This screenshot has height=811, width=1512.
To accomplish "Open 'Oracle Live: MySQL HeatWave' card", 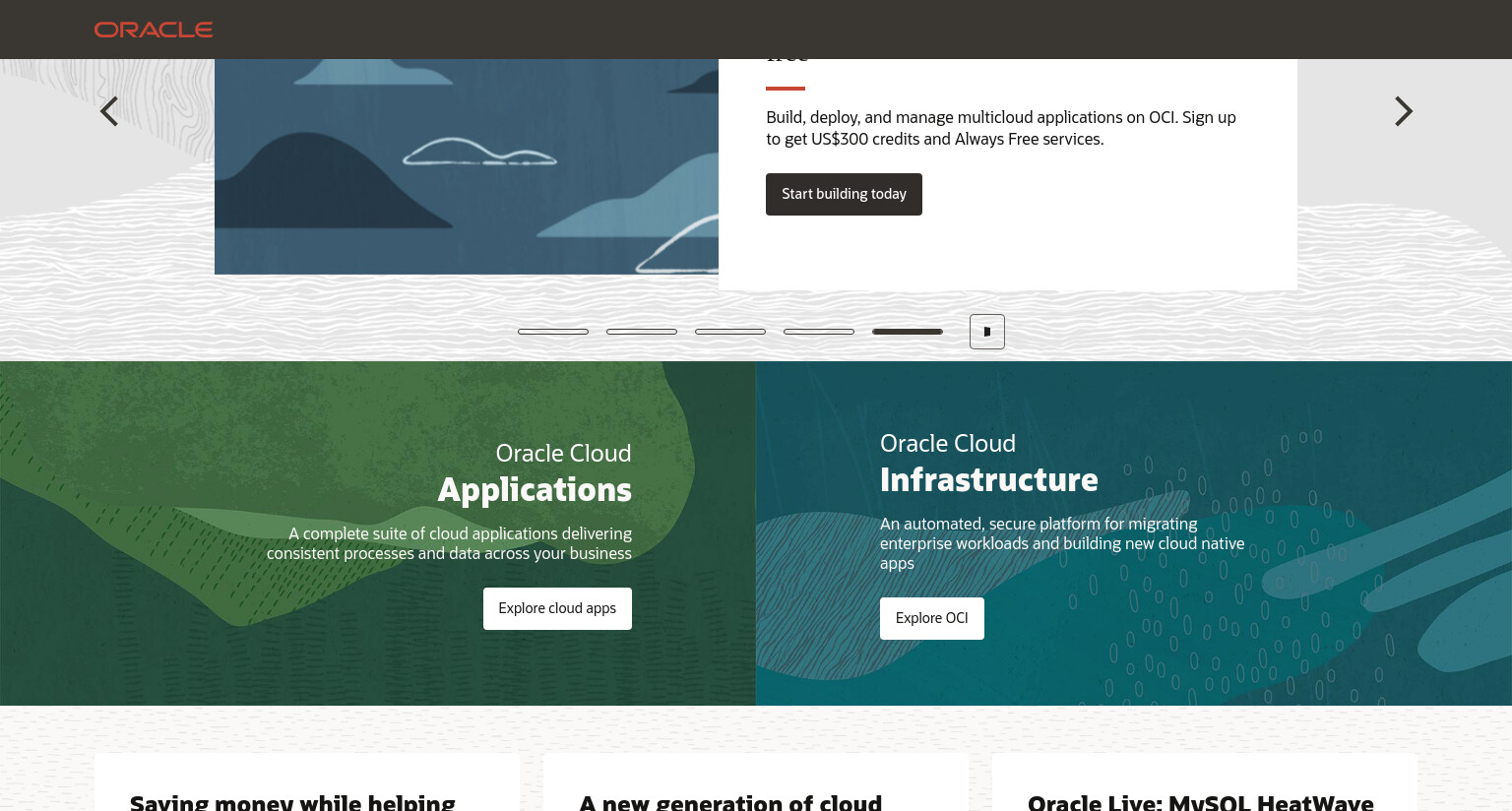I will pos(1201,802).
